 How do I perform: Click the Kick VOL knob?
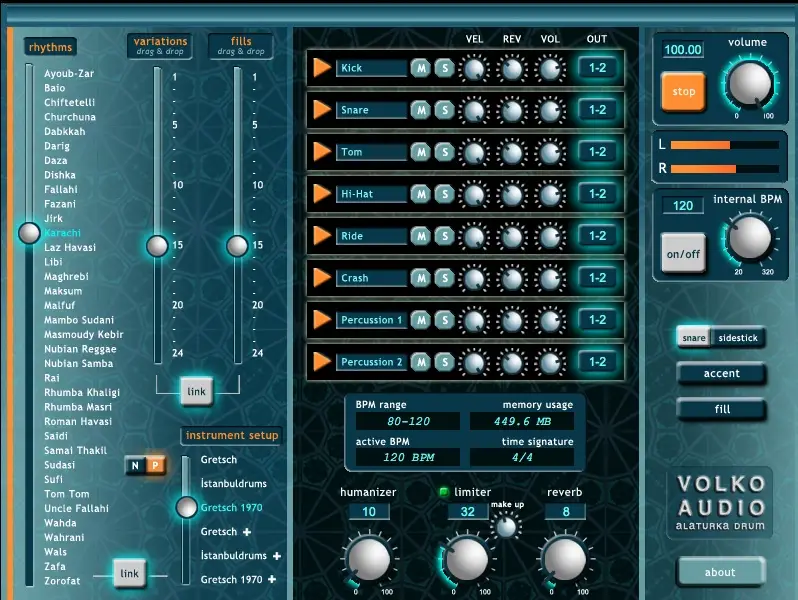(x=550, y=69)
